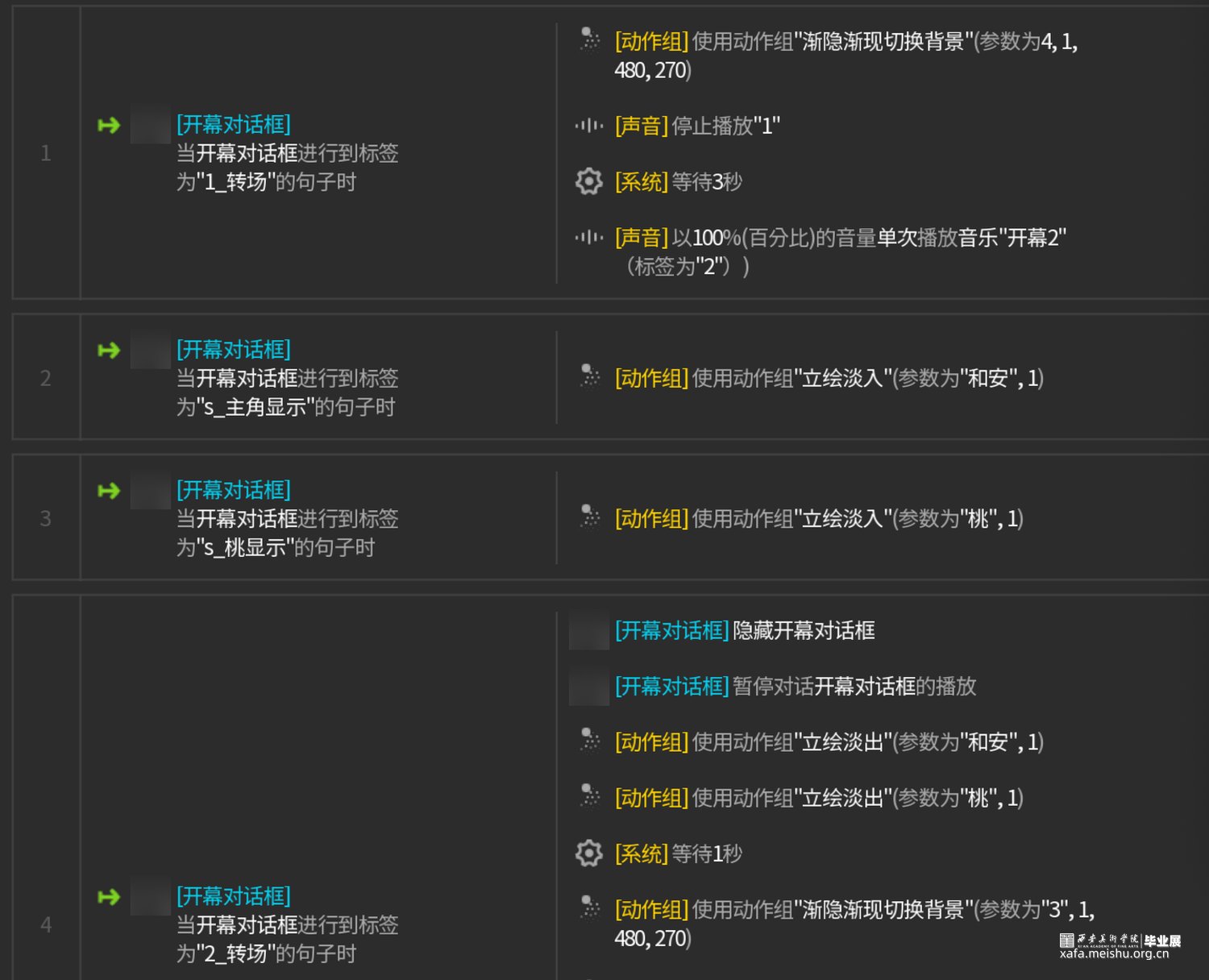Click the sound icon for 播放音乐"开幕2" action
This screenshot has height=980, width=1209.
589,237
